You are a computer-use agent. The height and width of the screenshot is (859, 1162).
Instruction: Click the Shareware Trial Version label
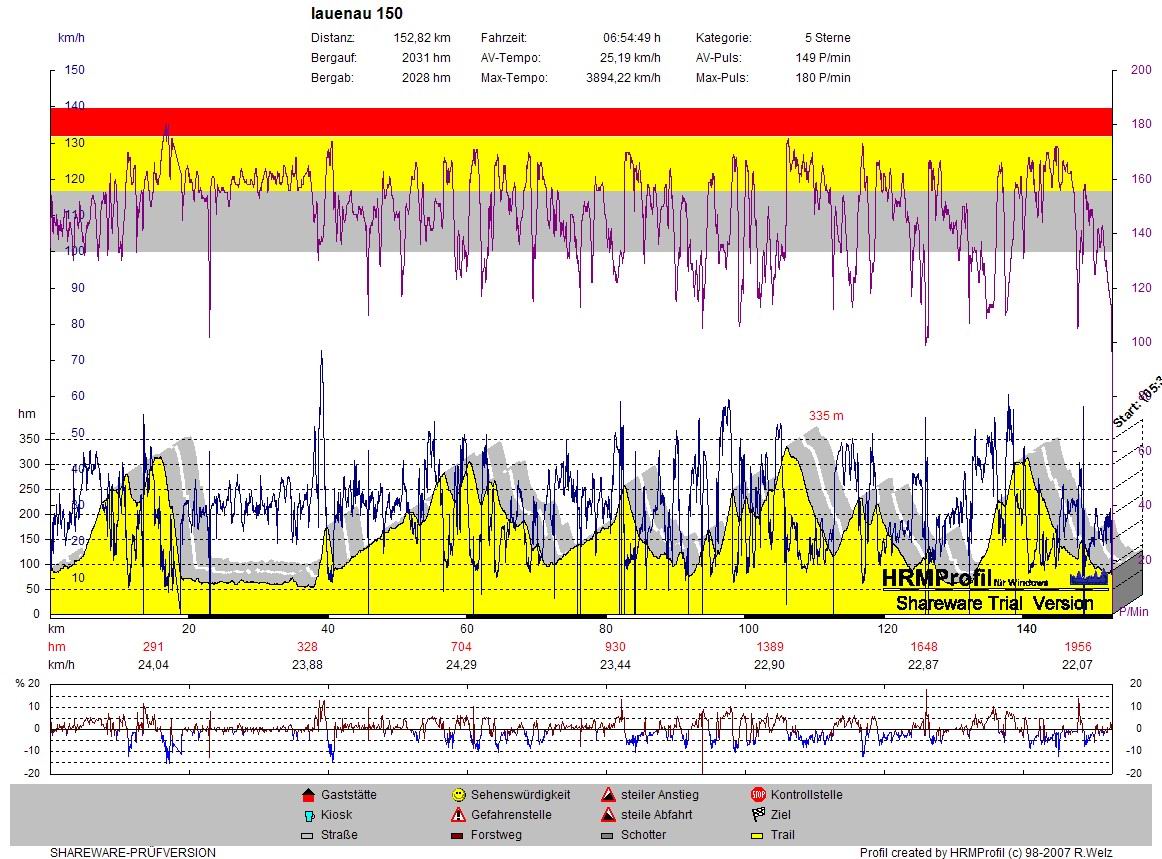pyautogui.click(x=994, y=603)
